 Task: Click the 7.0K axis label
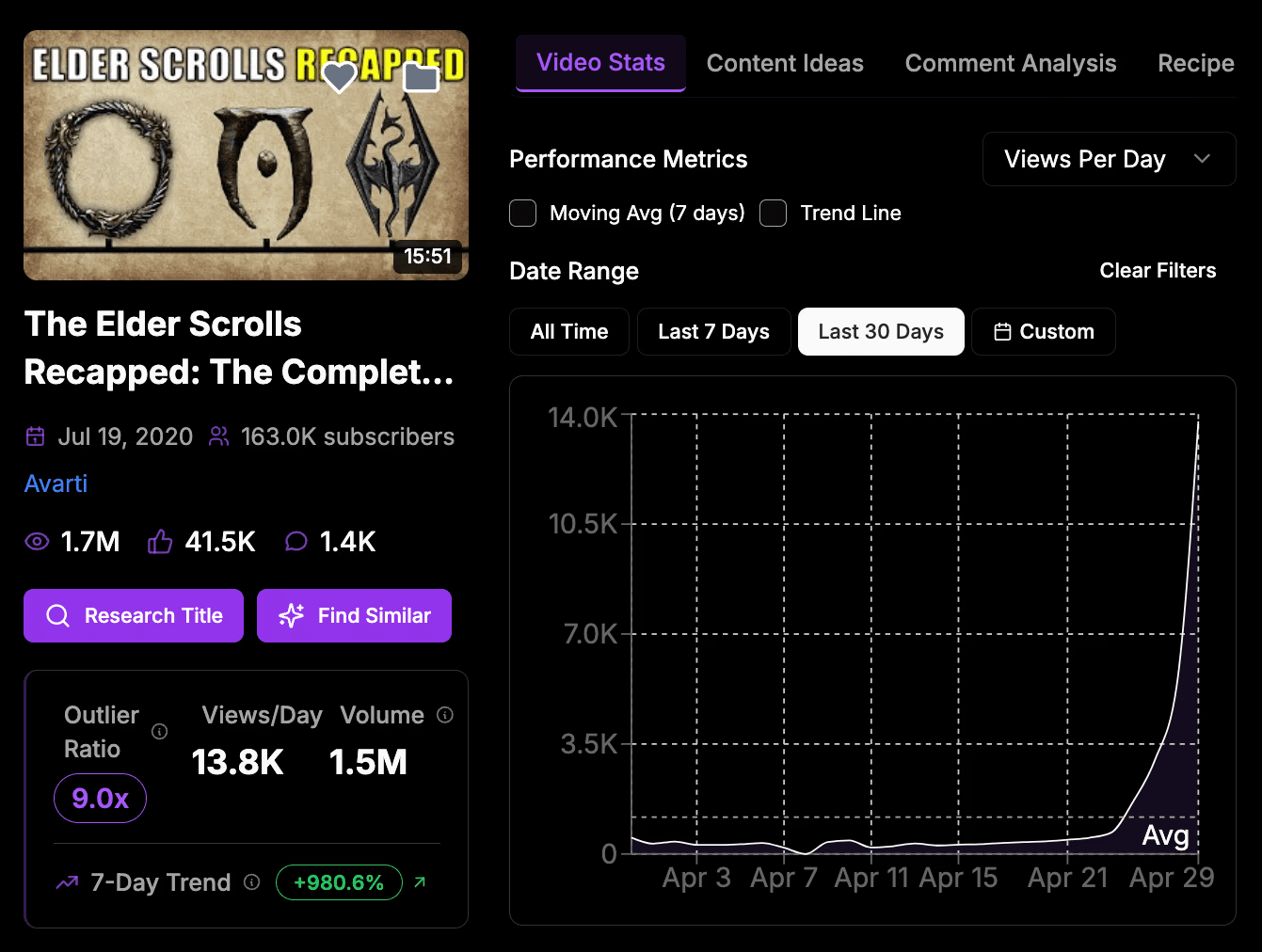[x=590, y=634]
